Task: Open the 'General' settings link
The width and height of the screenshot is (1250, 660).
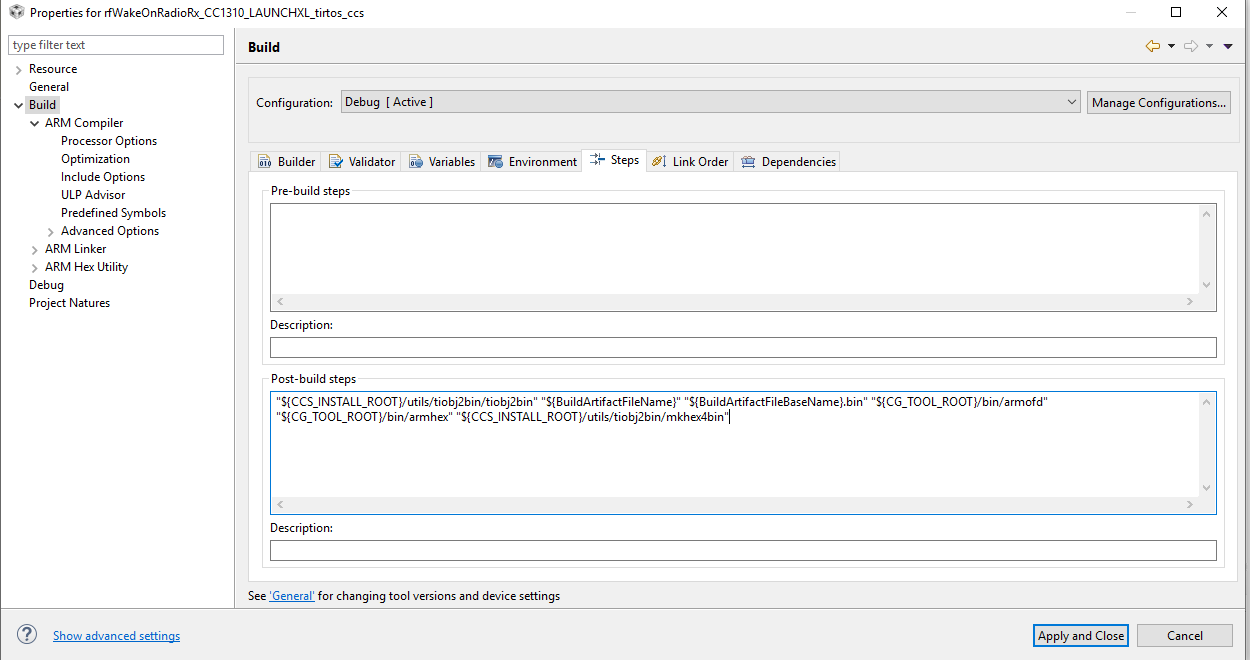Action: (292, 596)
